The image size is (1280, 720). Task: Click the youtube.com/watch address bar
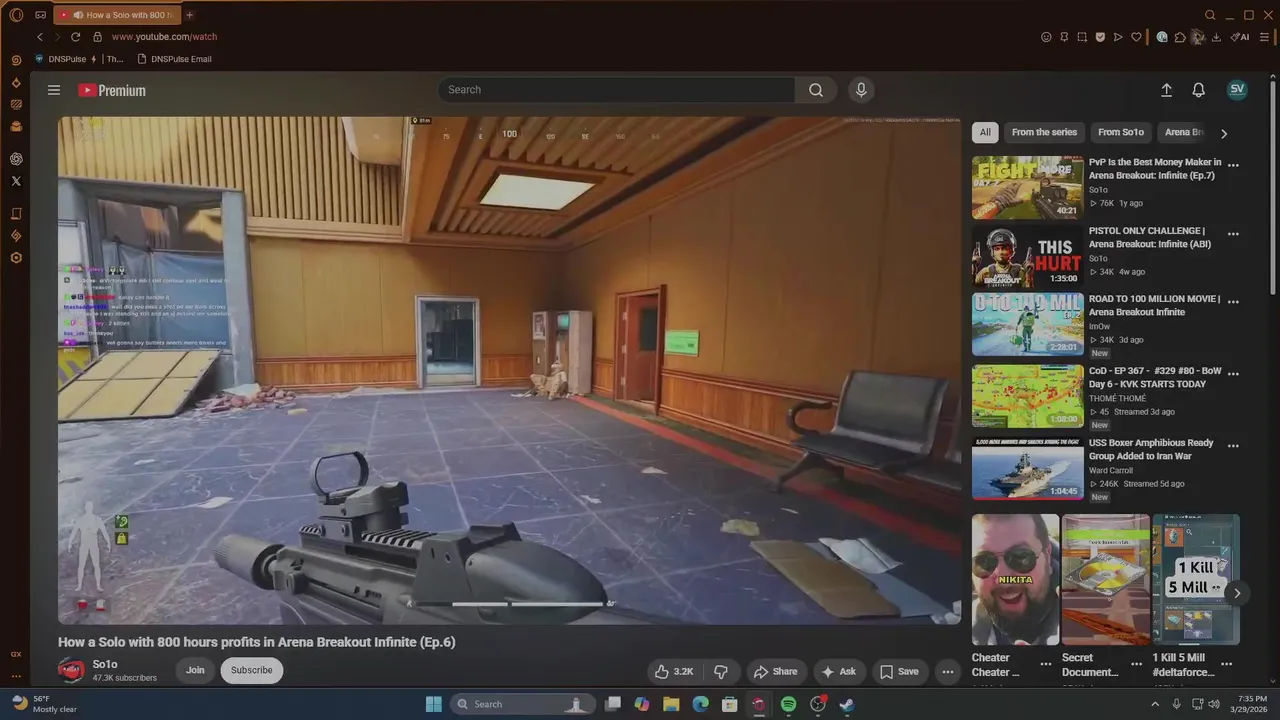pos(164,37)
